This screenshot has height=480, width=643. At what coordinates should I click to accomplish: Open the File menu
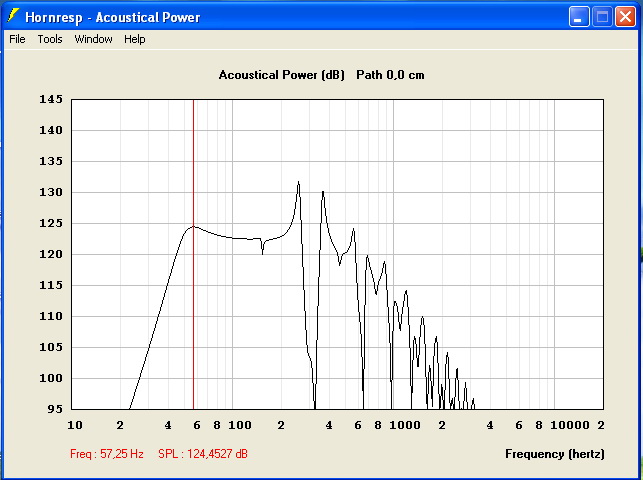[x=17, y=39]
